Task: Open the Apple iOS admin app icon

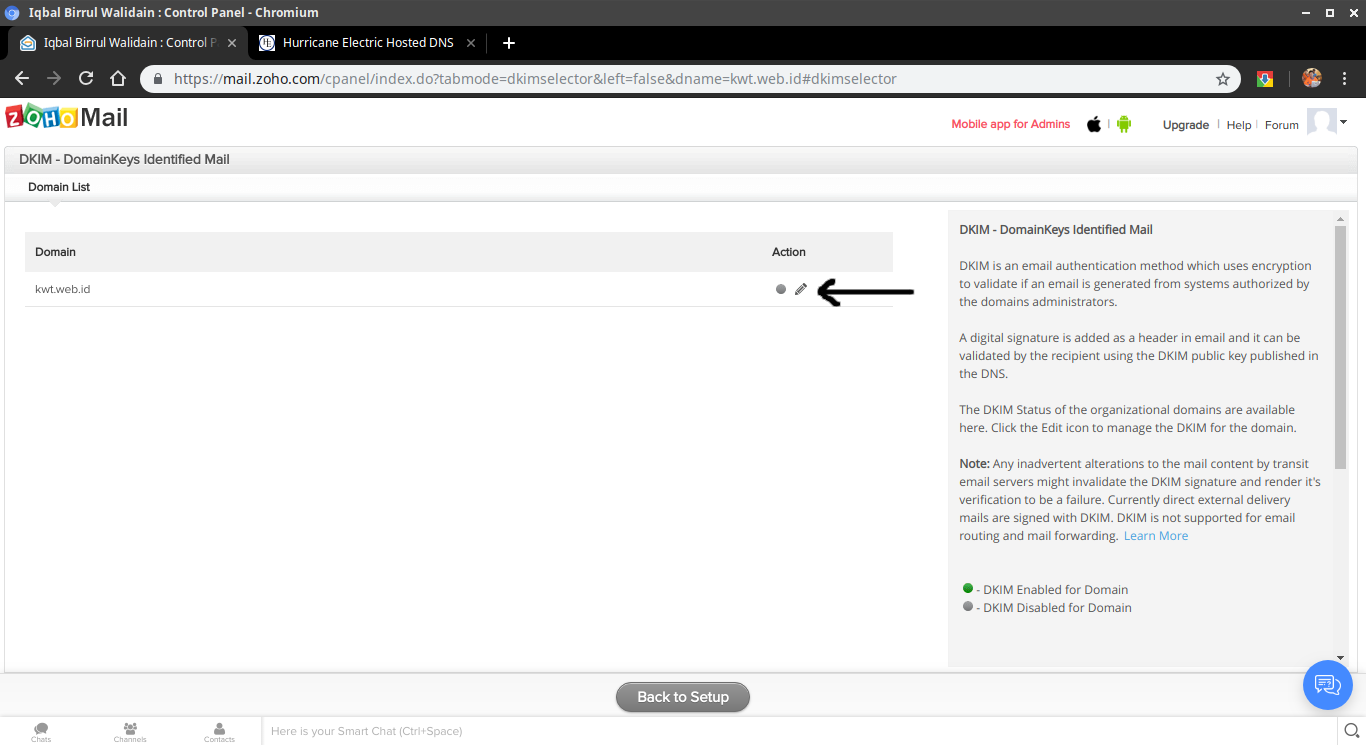Action: pyautogui.click(x=1094, y=124)
